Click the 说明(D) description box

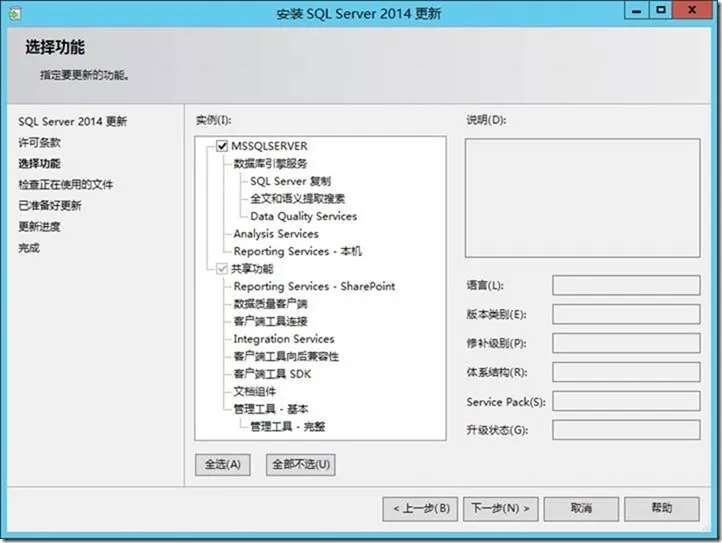tap(582, 198)
